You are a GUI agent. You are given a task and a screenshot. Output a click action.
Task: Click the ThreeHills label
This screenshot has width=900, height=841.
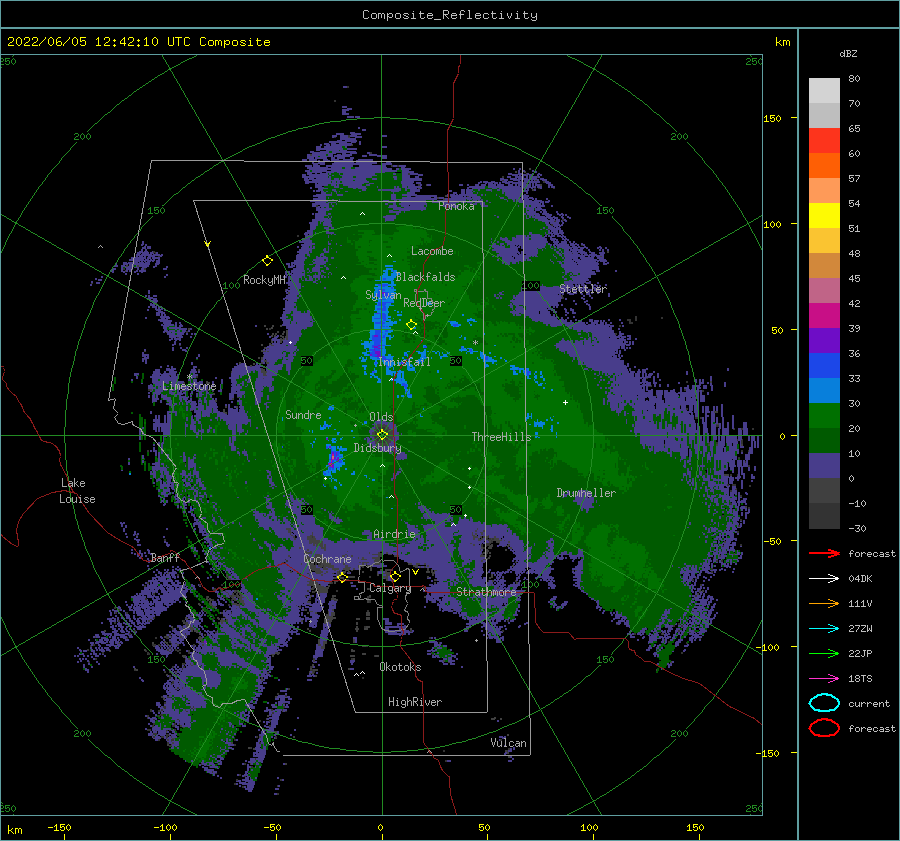(501, 437)
